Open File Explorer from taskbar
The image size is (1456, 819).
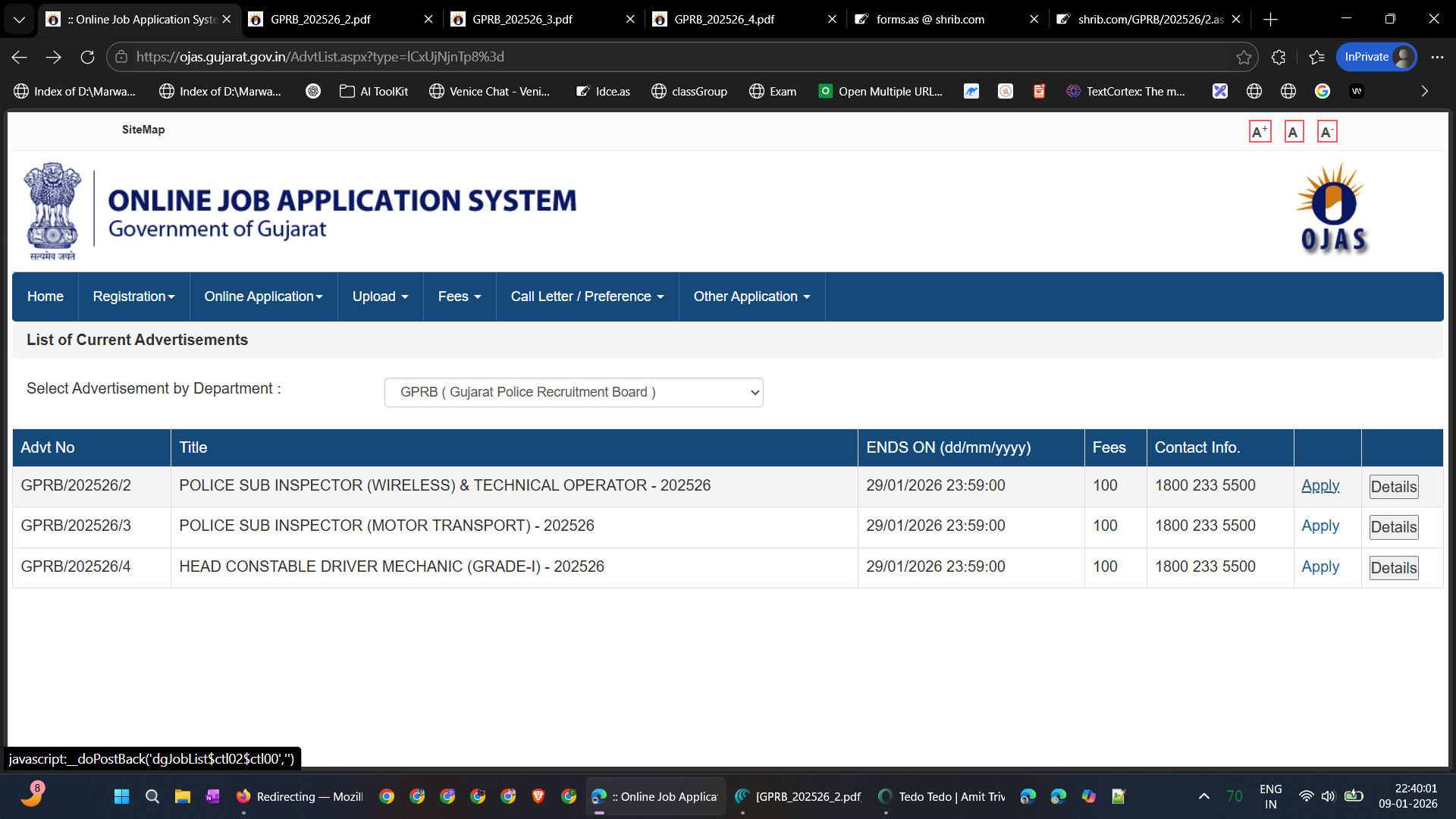[182, 796]
